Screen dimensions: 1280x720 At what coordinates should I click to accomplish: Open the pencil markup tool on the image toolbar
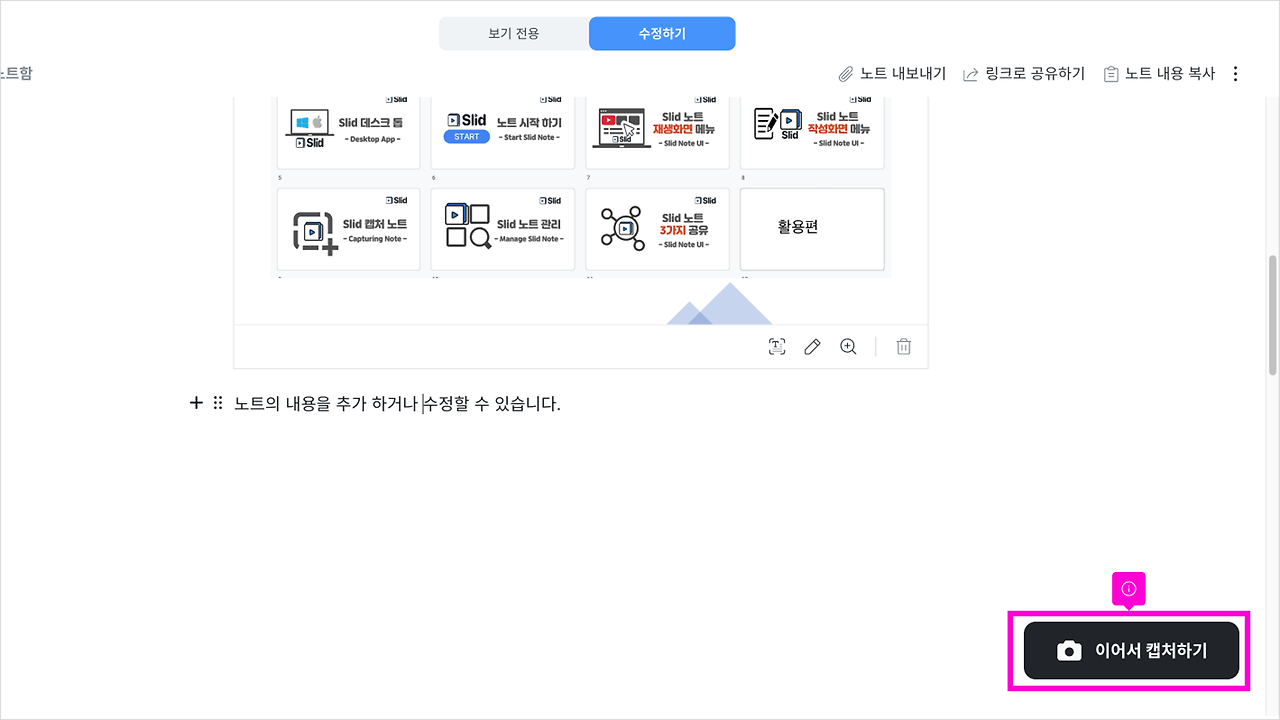point(812,346)
